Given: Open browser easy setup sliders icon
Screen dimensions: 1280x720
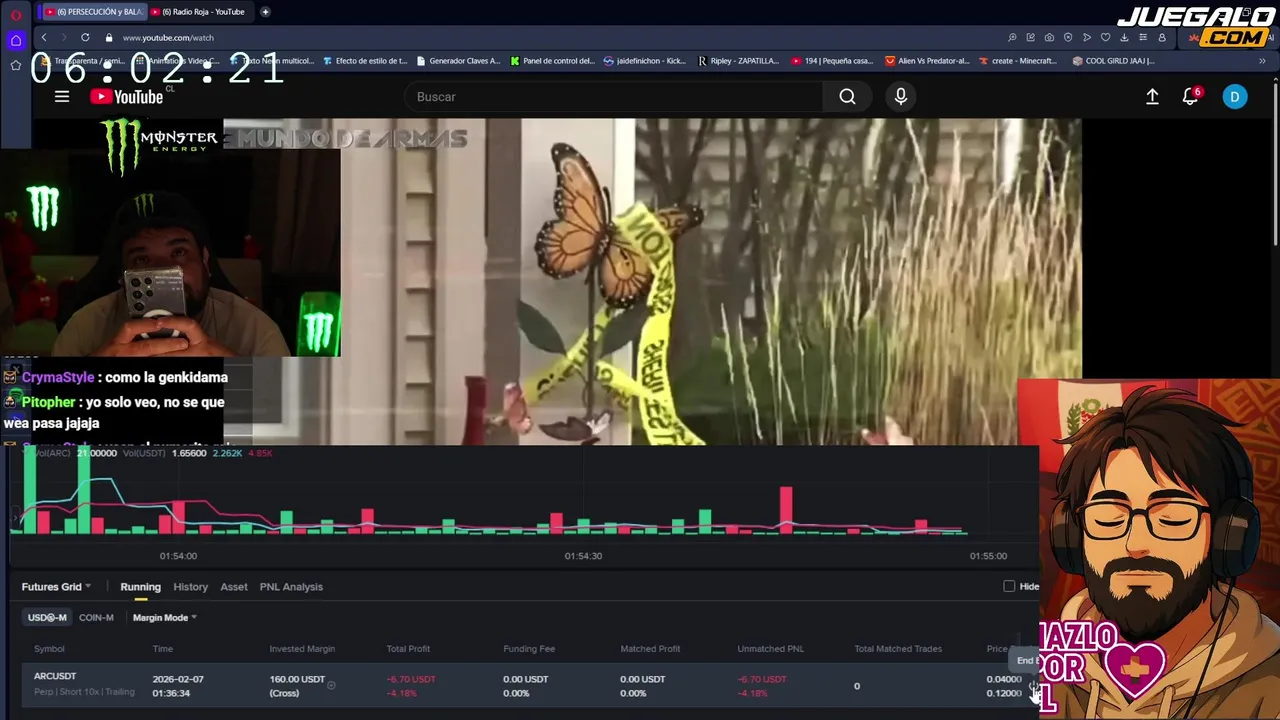Looking at the screenshot, I should click(x=1143, y=37).
